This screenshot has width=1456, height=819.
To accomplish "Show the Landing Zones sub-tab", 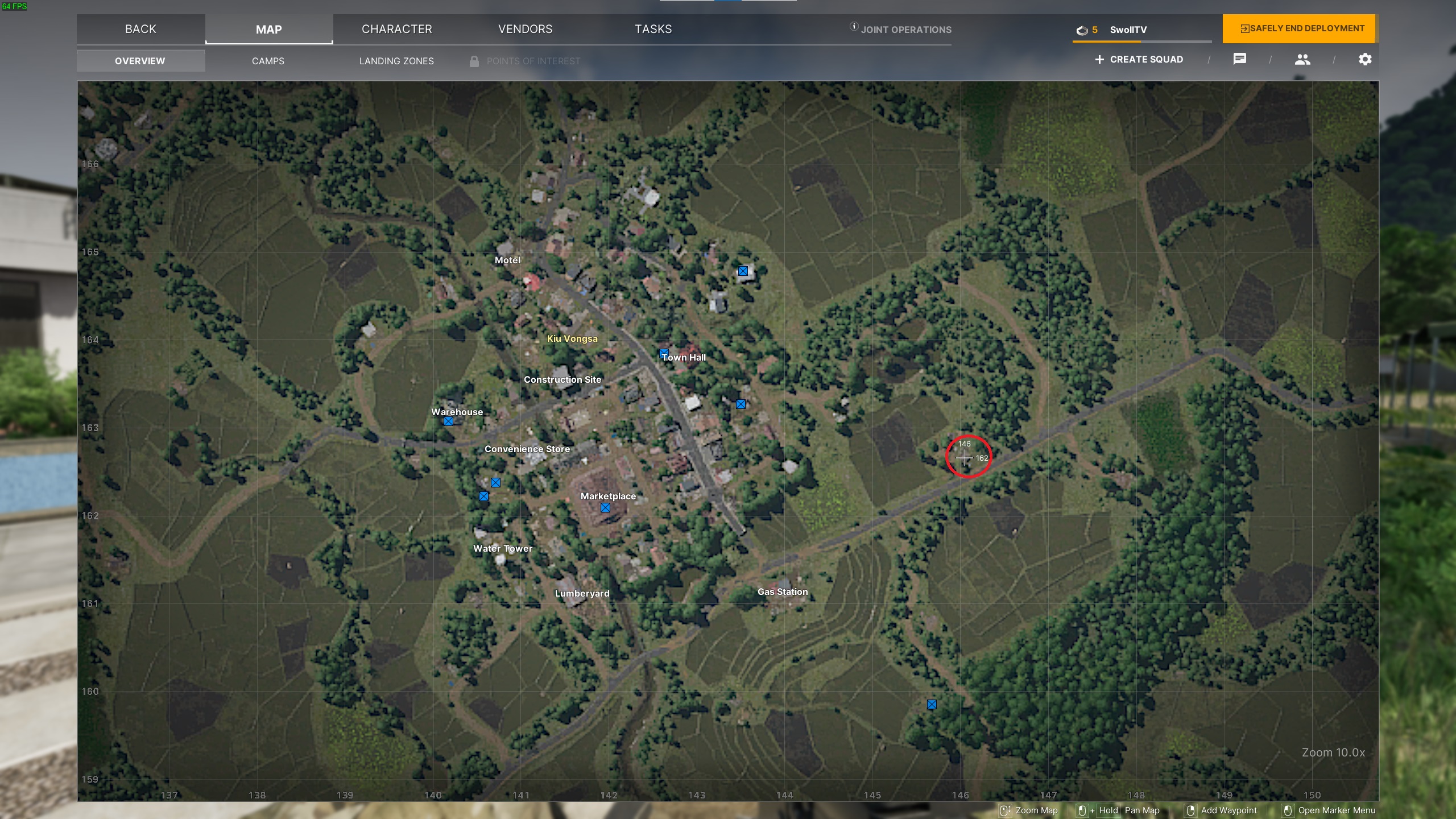I will tap(396, 61).
